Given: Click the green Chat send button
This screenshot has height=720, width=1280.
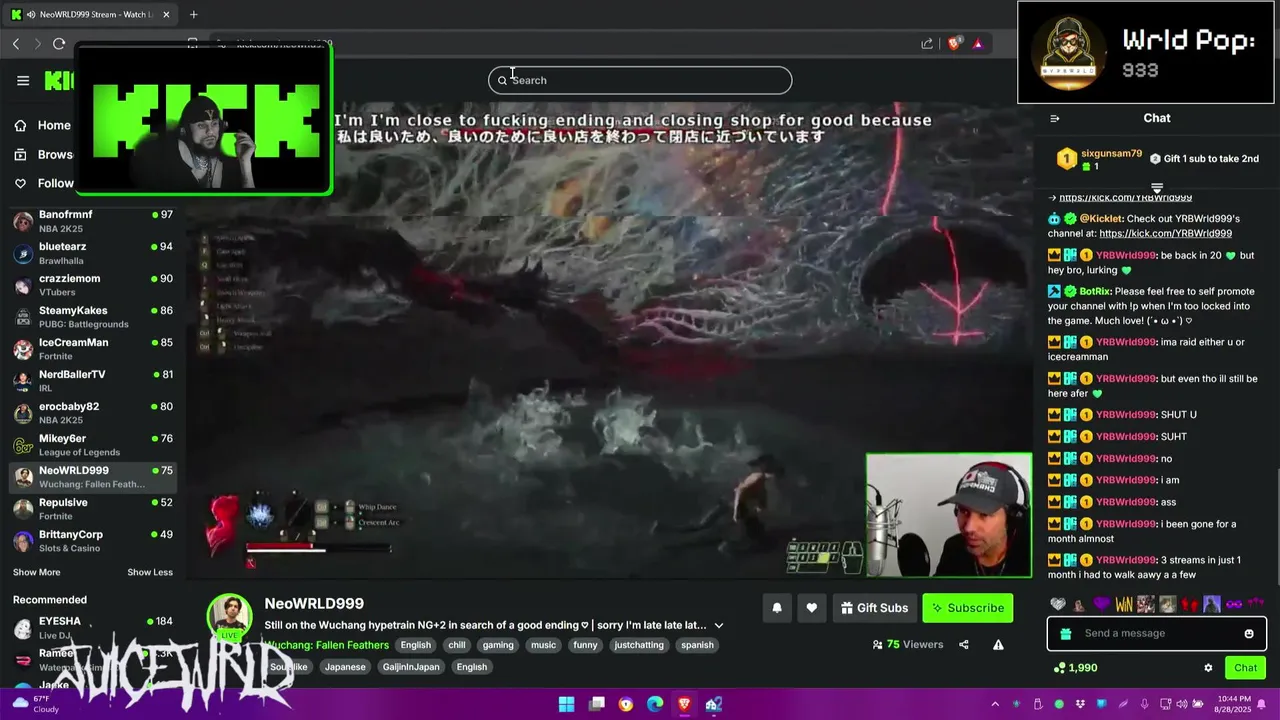Looking at the screenshot, I should click(1245, 668).
